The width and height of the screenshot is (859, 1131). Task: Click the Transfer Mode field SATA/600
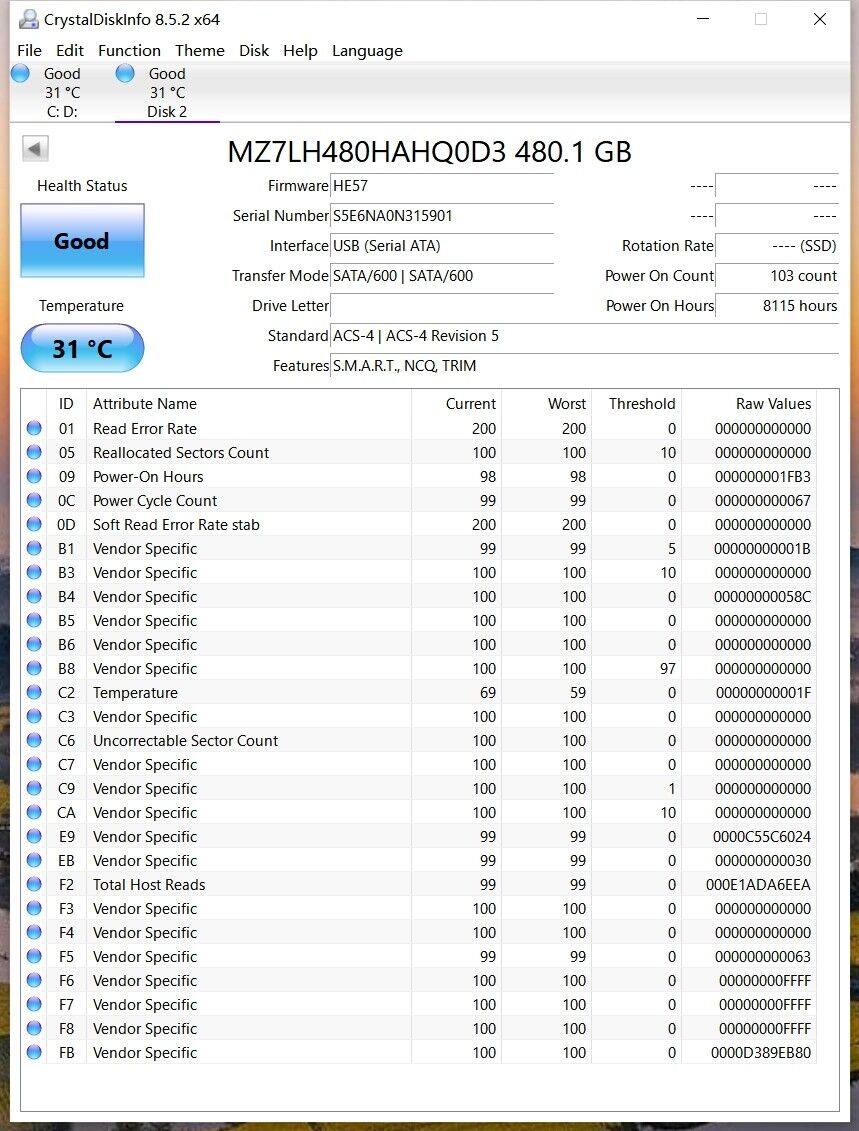(441, 276)
